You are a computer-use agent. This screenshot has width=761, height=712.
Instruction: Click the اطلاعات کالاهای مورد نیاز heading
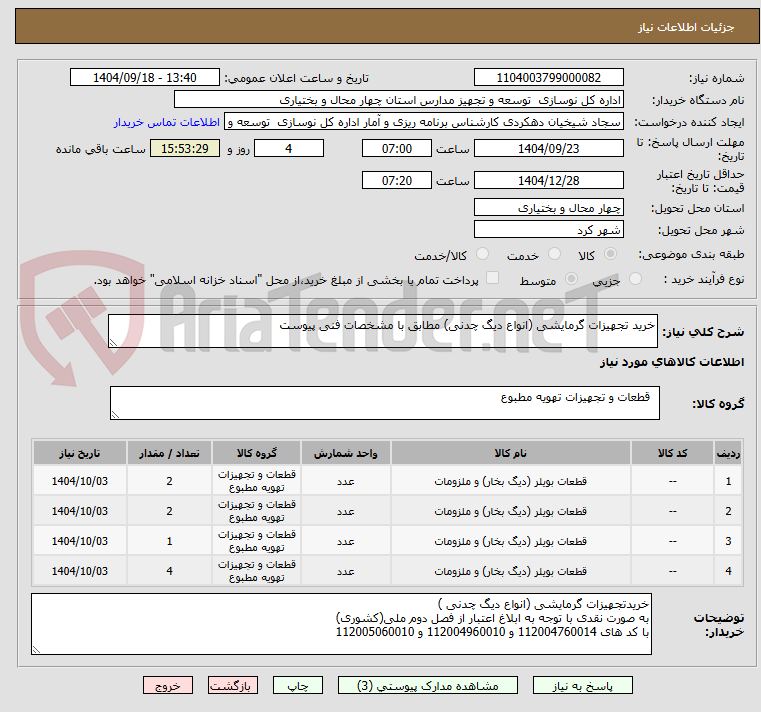click(x=672, y=363)
